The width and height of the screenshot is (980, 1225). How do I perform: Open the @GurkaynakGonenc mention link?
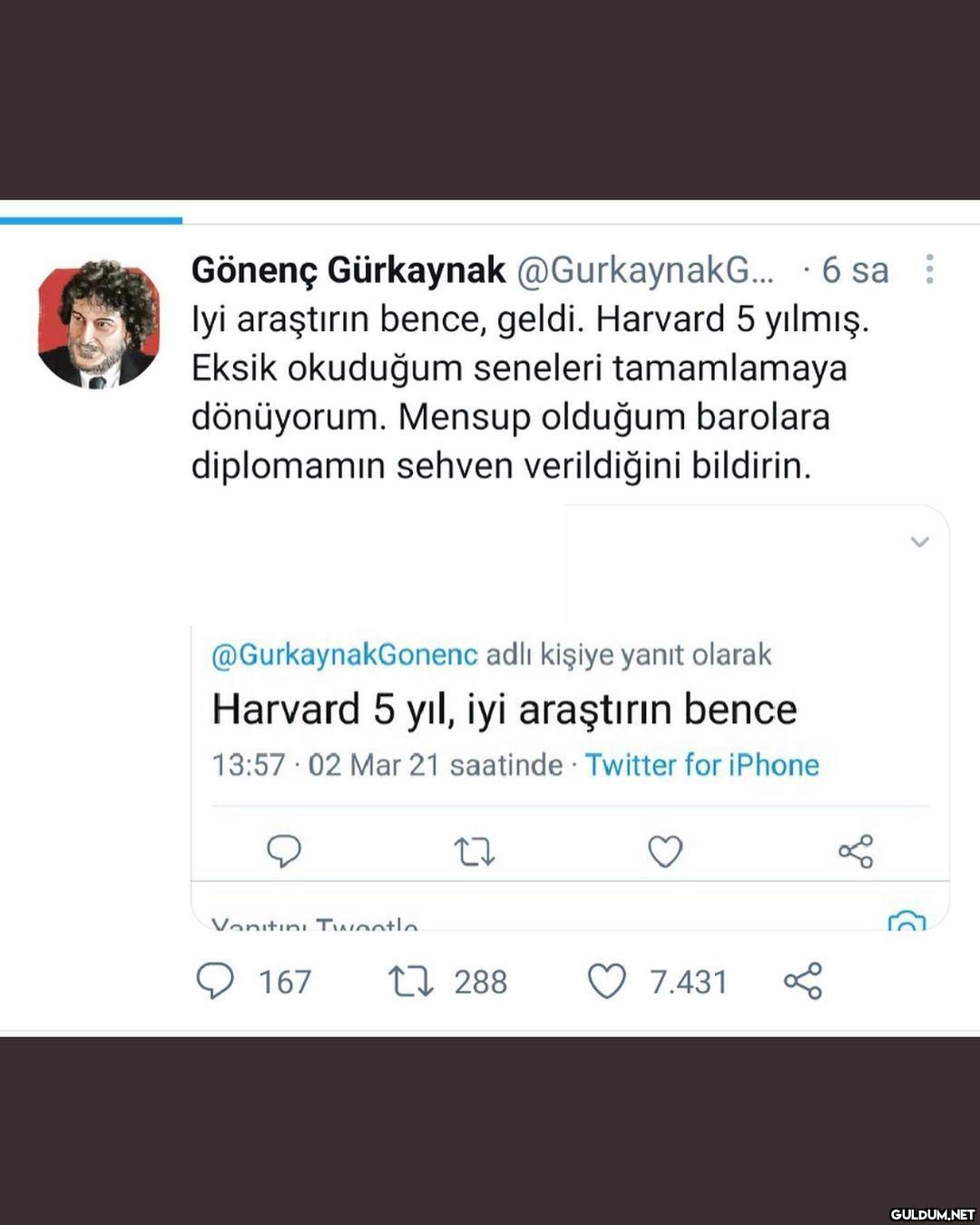tap(345, 654)
